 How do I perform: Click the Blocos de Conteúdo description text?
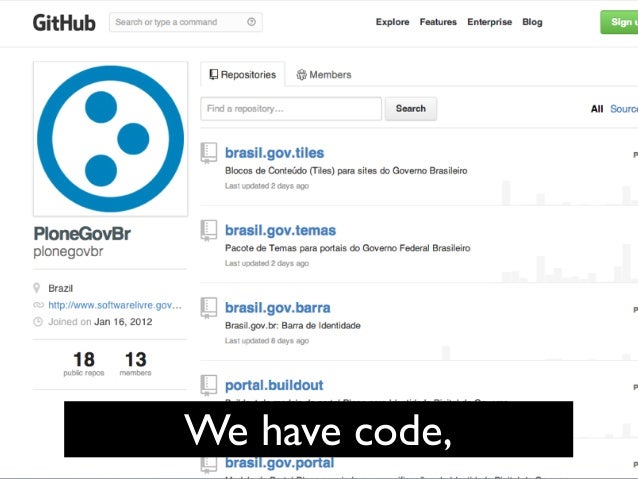point(346,171)
